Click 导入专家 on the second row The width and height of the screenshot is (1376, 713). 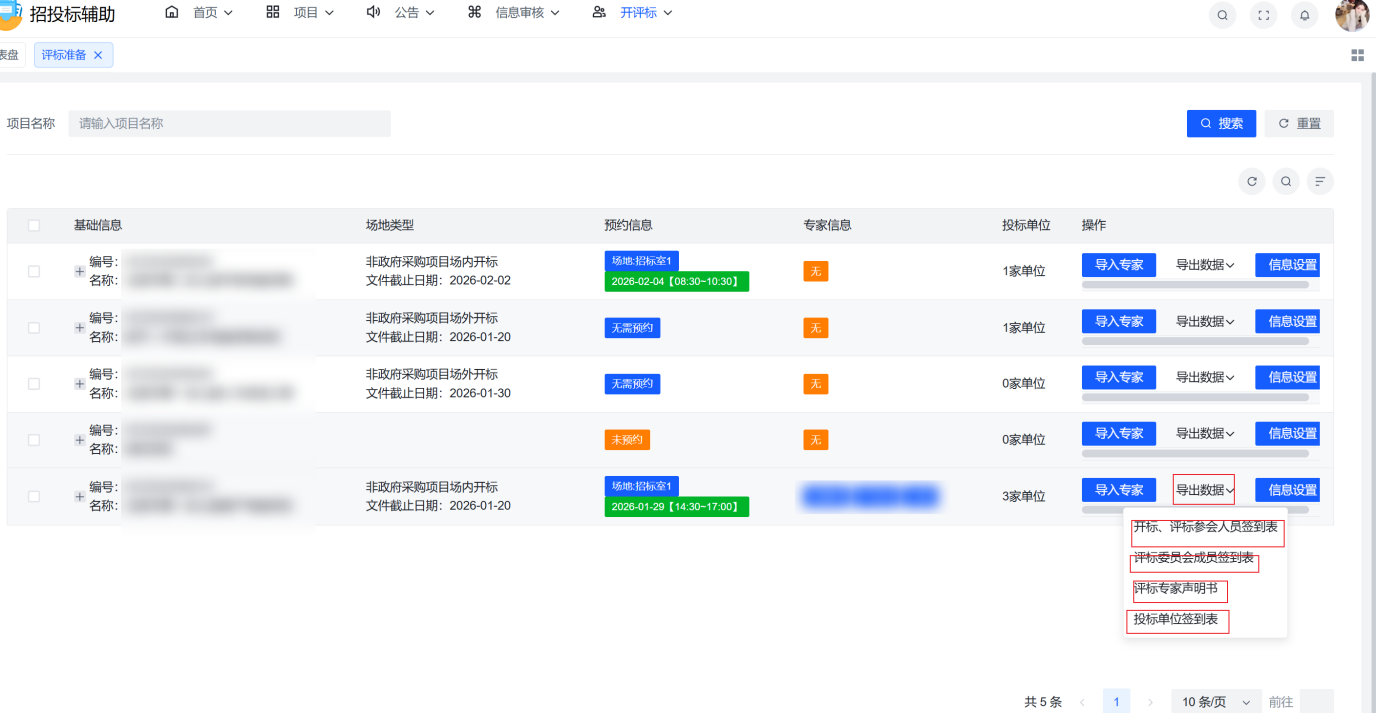pos(1118,321)
